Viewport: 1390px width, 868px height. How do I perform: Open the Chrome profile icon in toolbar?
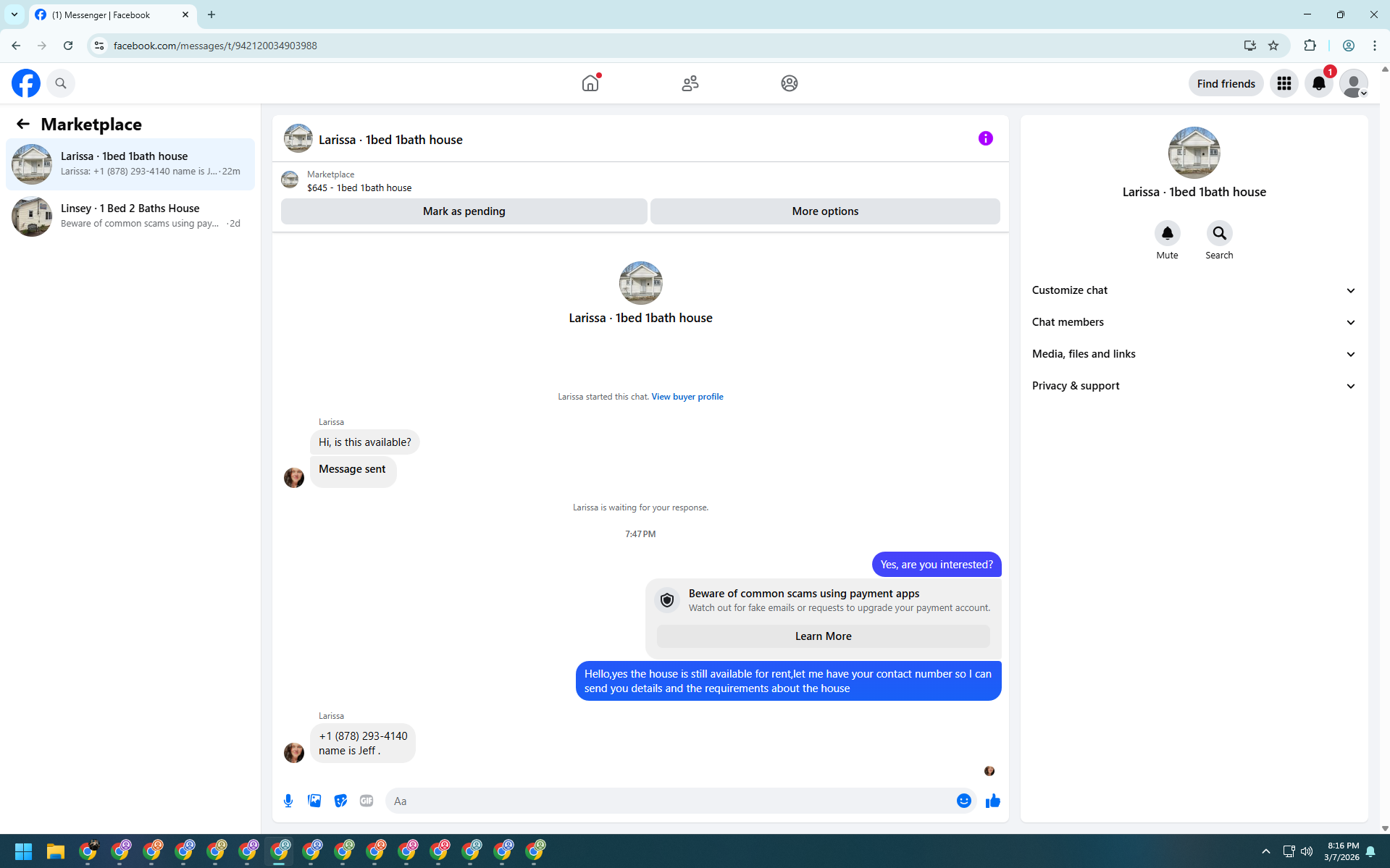click(1348, 46)
